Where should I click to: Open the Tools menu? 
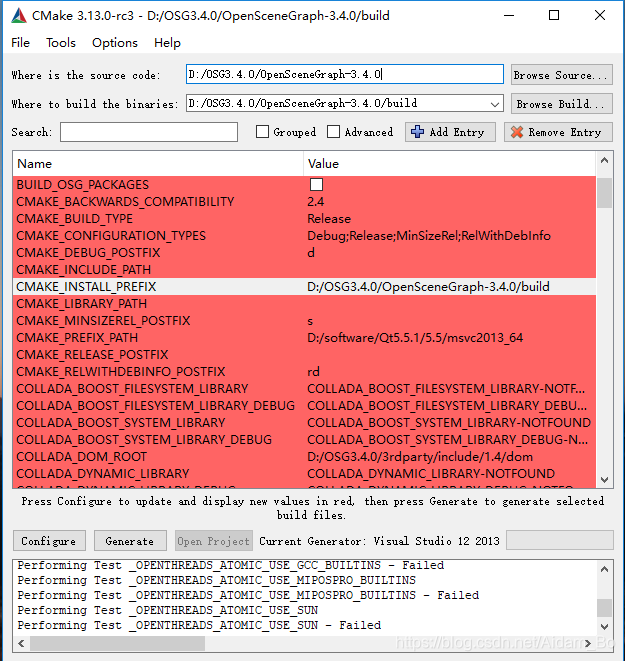61,43
